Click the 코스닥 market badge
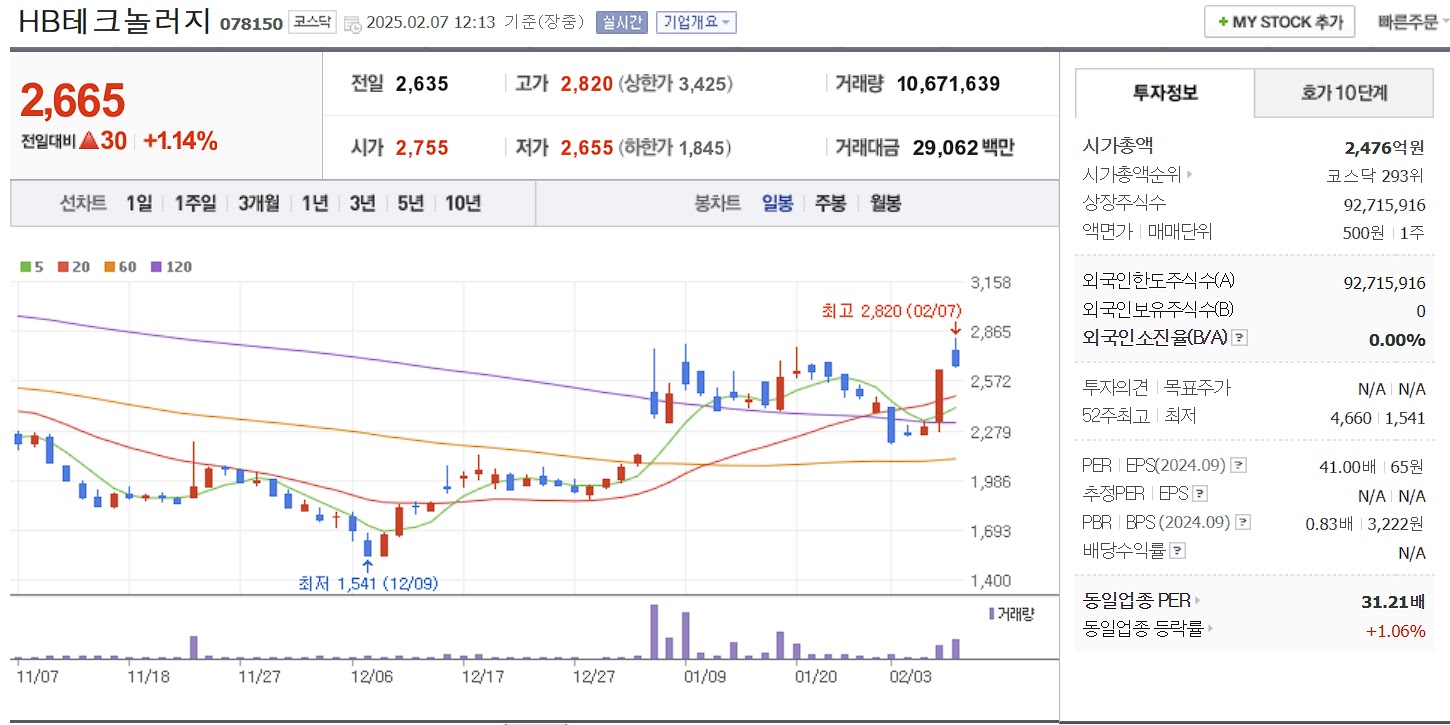Screen dimensions: 1450x725 pos(313,22)
